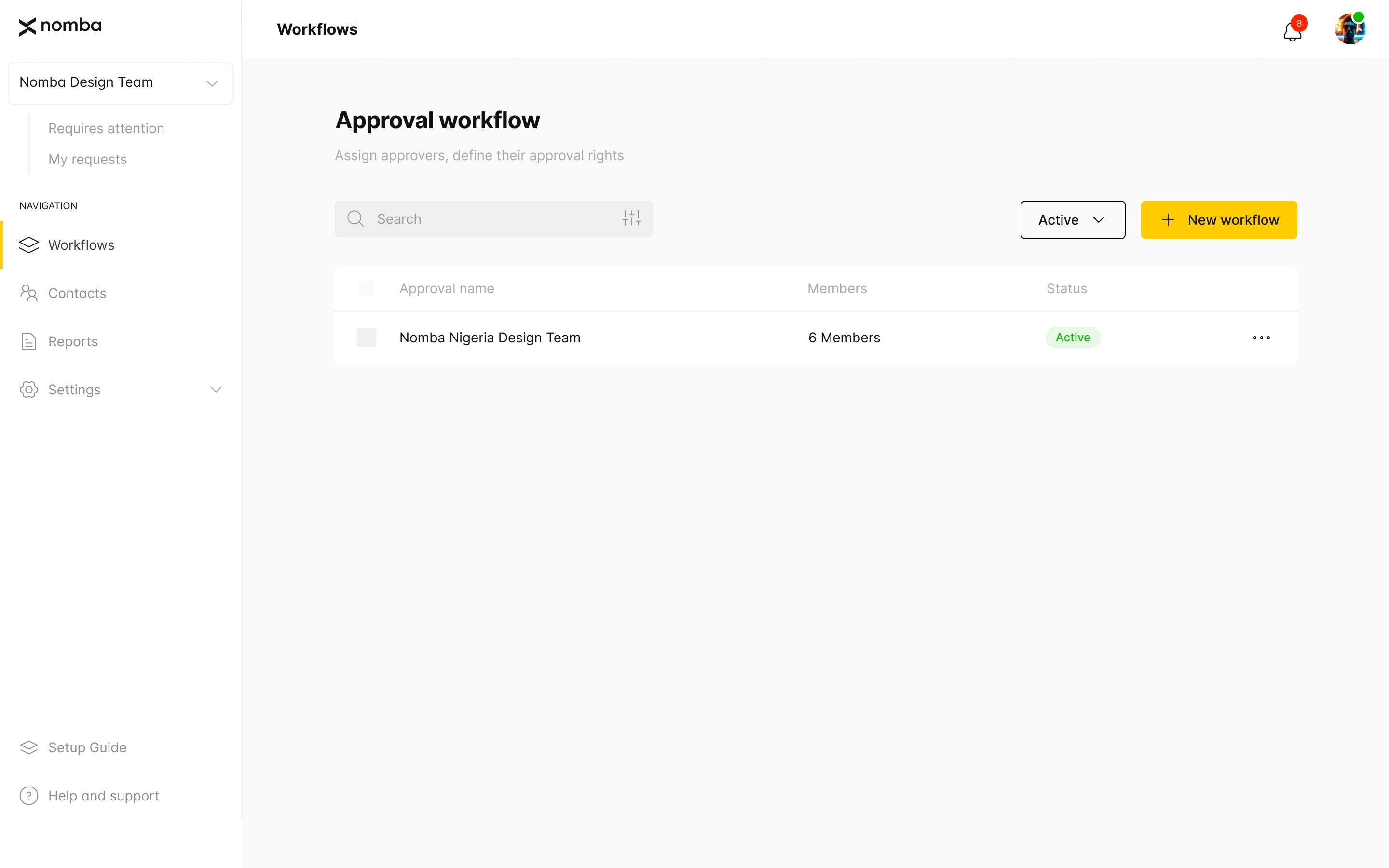Select the Contacts icon
1389x868 pixels.
[x=29, y=293]
